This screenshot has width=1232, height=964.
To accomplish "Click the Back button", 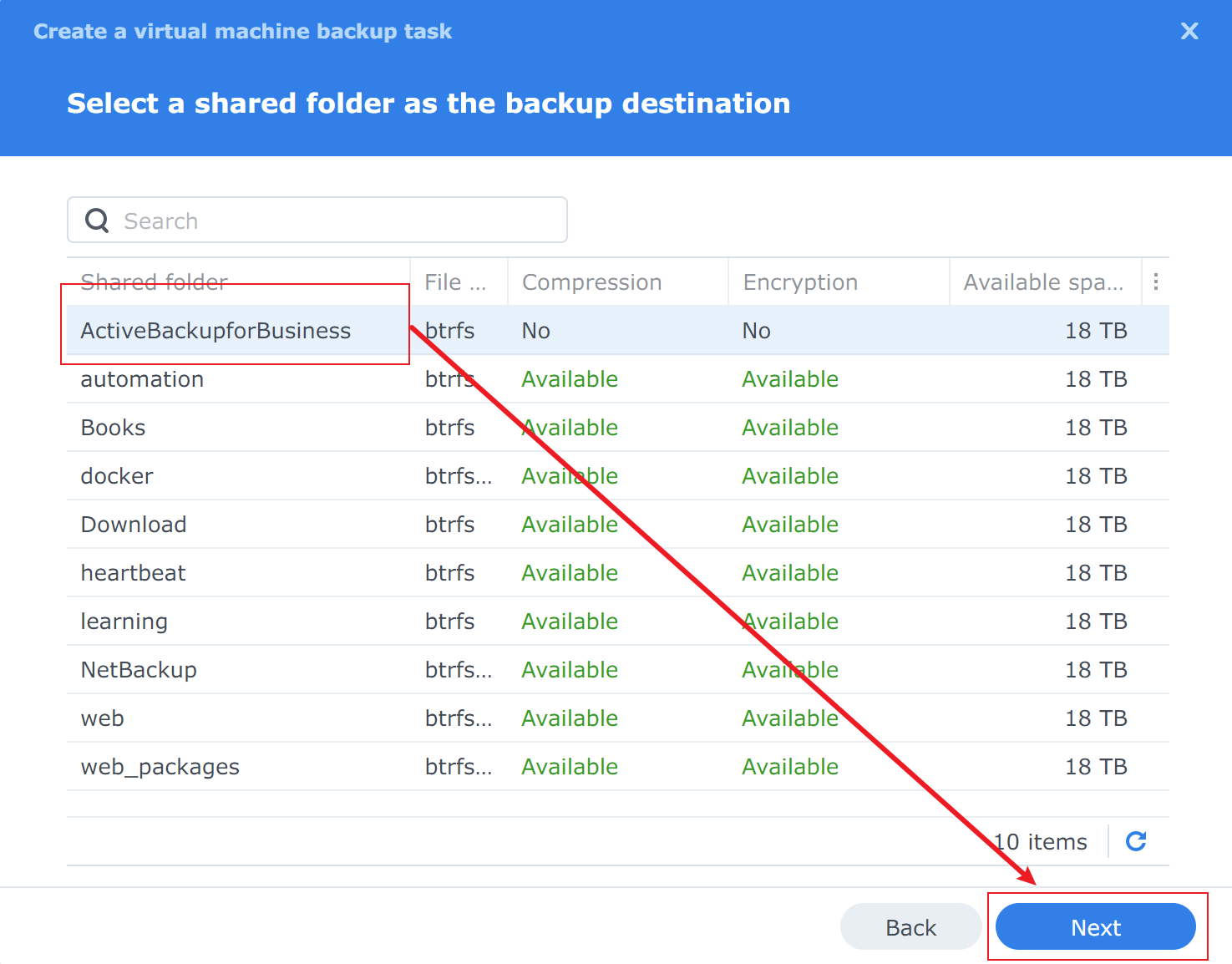I will point(910,927).
